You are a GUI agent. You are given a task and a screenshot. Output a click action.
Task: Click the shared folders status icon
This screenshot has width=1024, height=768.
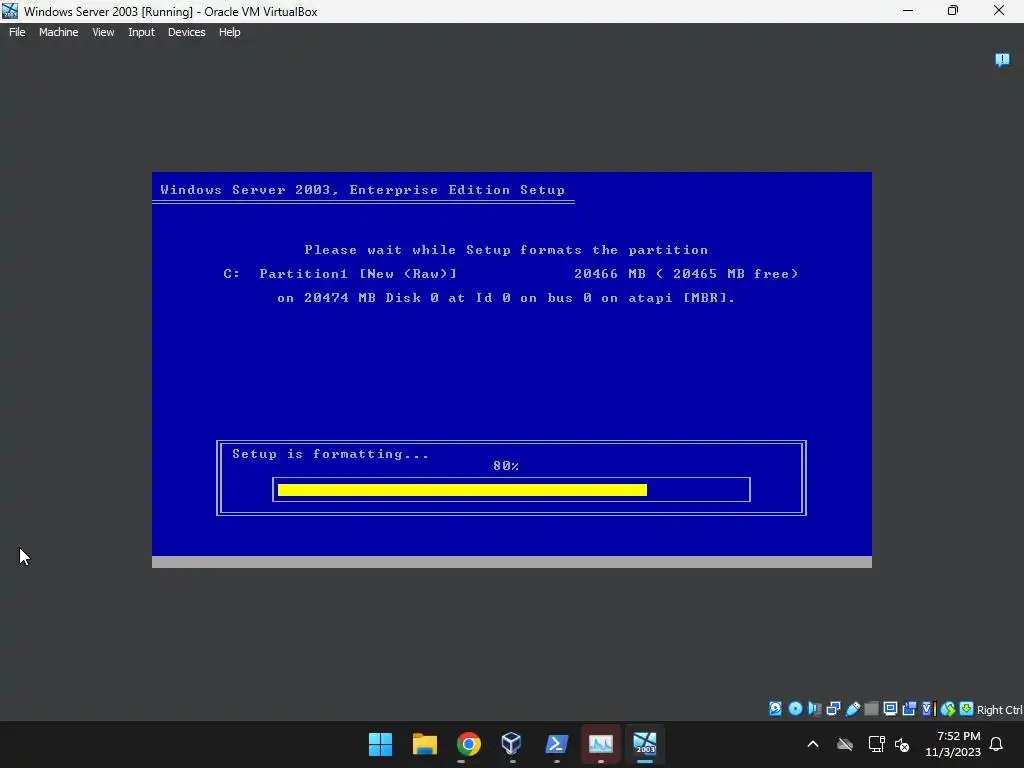871,709
